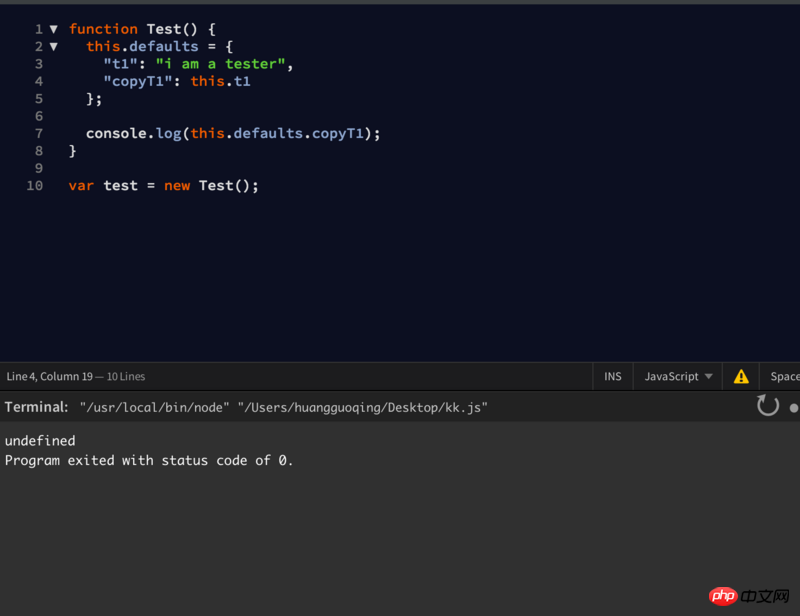800x616 pixels.
Task: Click the kk.js file path in terminal
Action: (x=363, y=408)
